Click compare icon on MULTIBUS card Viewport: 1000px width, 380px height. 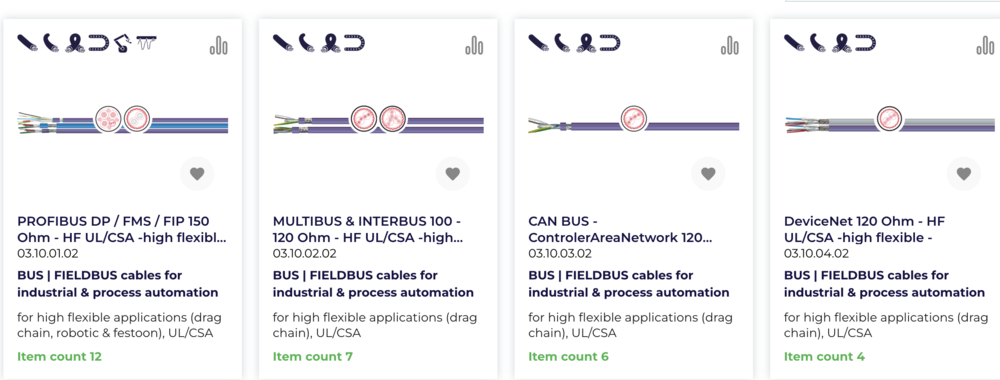point(474,45)
